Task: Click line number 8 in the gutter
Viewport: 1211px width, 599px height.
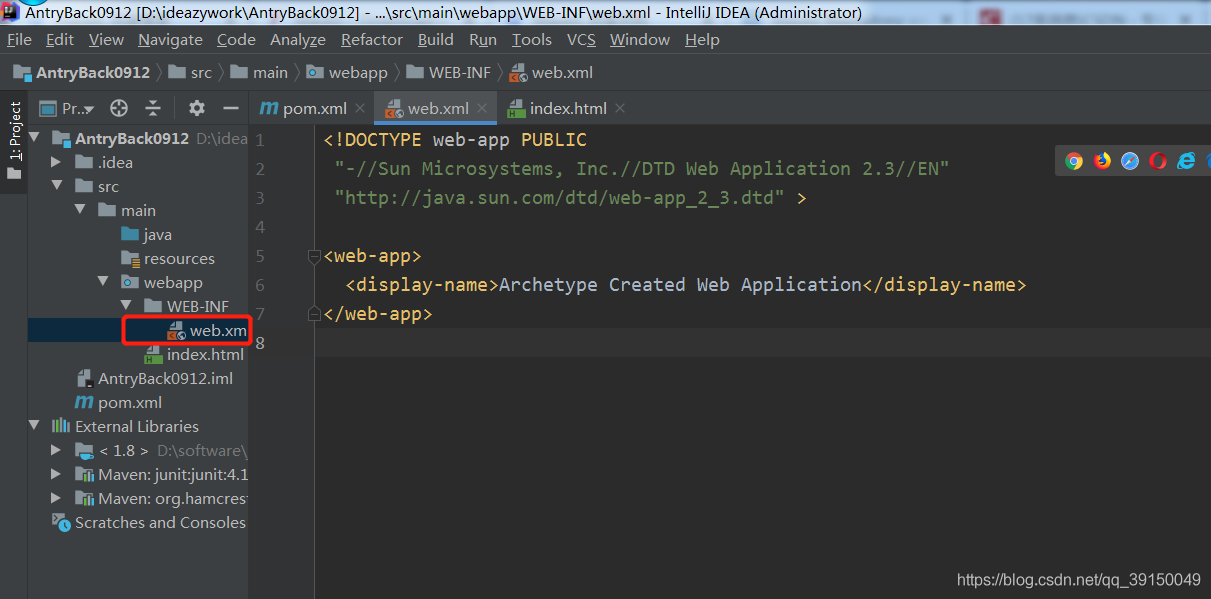Action: click(x=260, y=343)
